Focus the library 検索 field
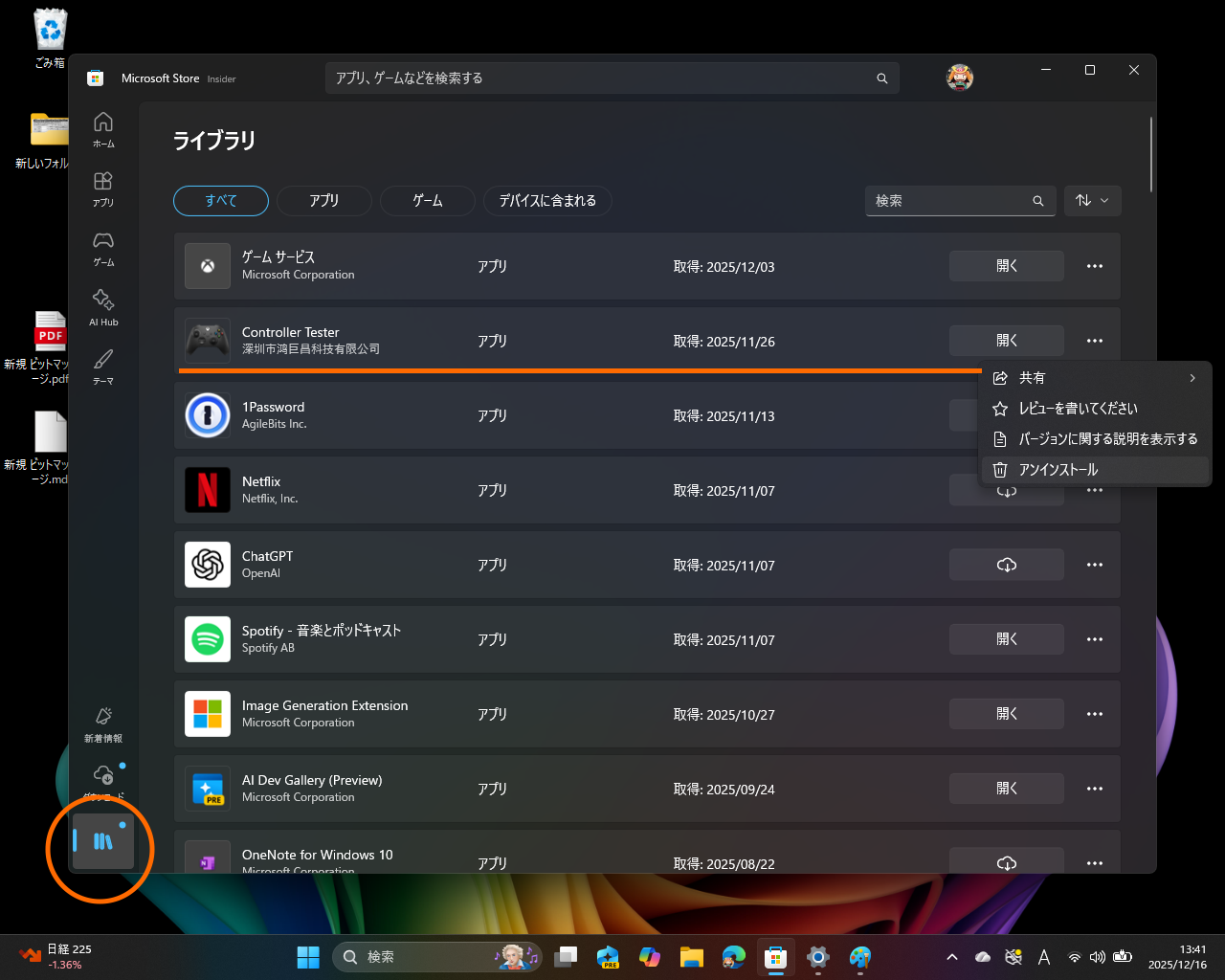The image size is (1225, 980). point(961,201)
